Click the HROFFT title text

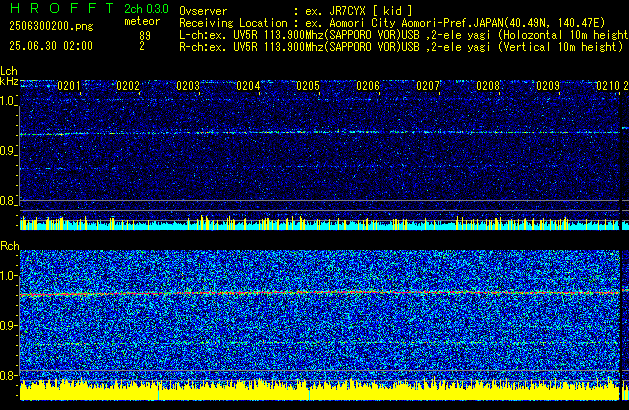(62, 8)
